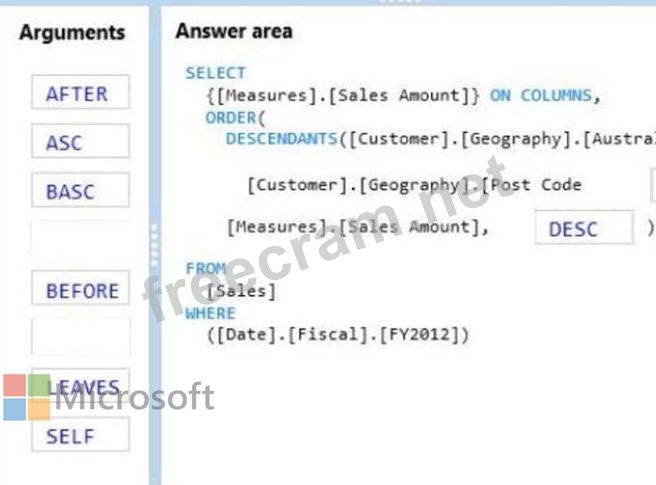
Task: Click the ASC argument box
Action: tap(80, 143)
